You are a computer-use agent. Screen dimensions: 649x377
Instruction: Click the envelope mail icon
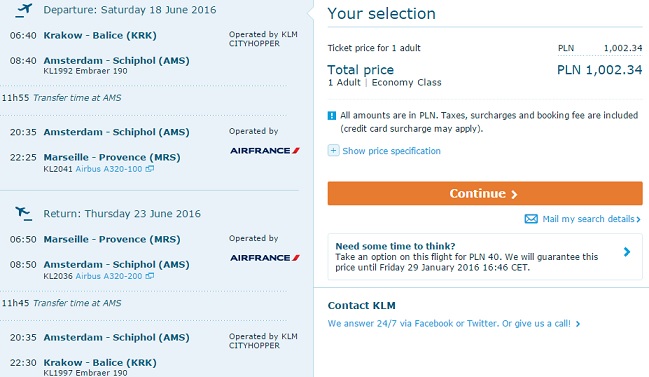(531, 219)
